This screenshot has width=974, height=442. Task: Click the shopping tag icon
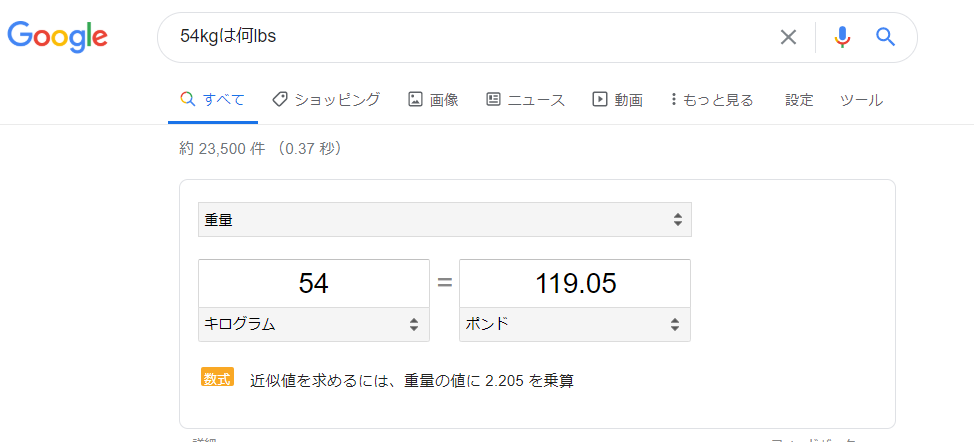click(280, 99)
